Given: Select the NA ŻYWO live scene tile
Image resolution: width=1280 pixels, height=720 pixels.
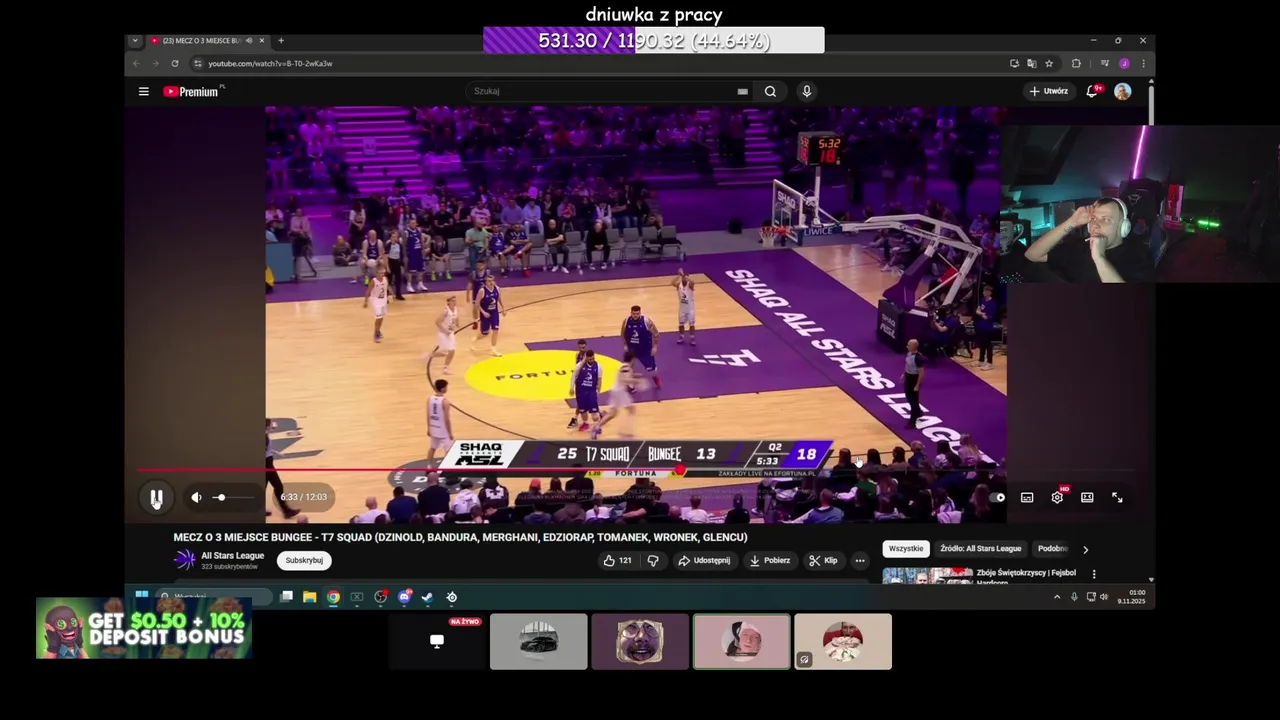Looking at the screenshot, I should (x=437, y=641).
